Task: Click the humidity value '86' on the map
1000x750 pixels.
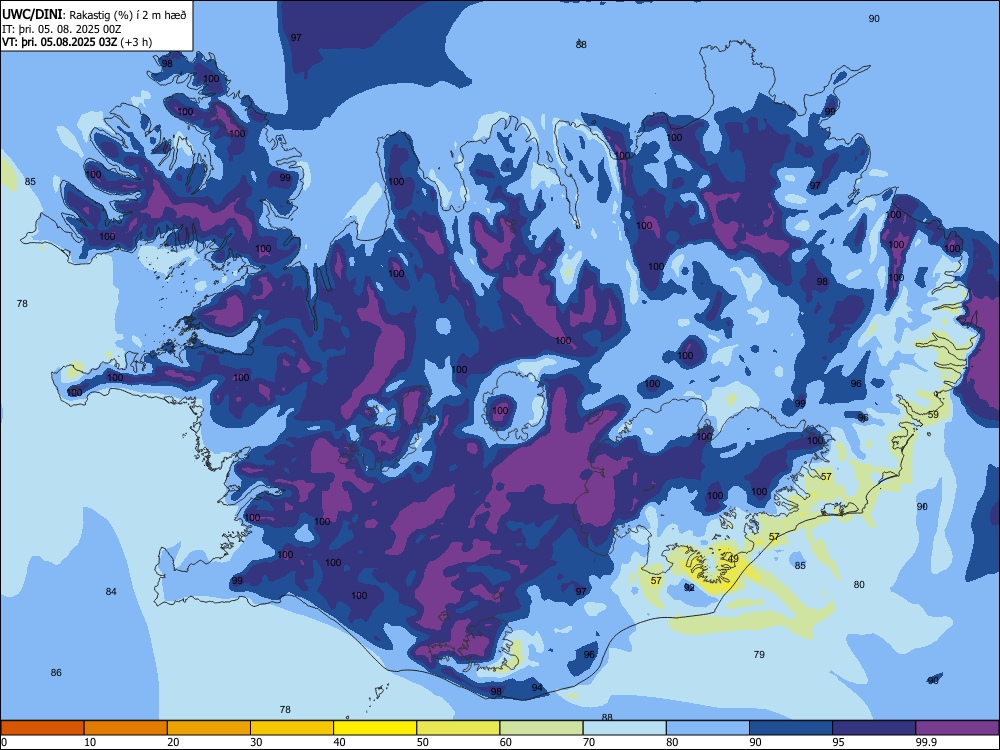Action: 56,673
